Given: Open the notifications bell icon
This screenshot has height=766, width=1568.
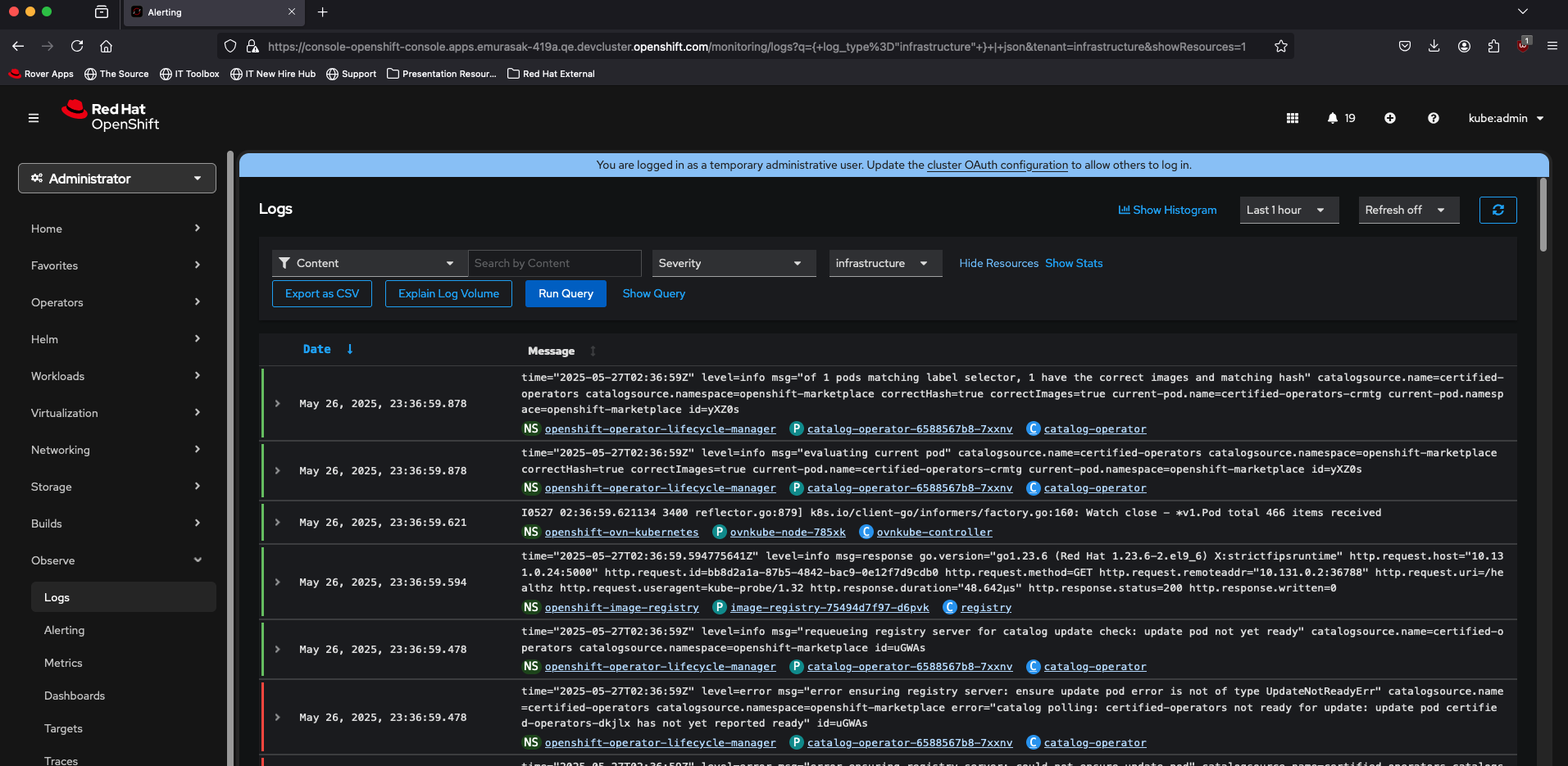Looking at the screenshot, I should pyautogui.click(x=1333, y=118).
